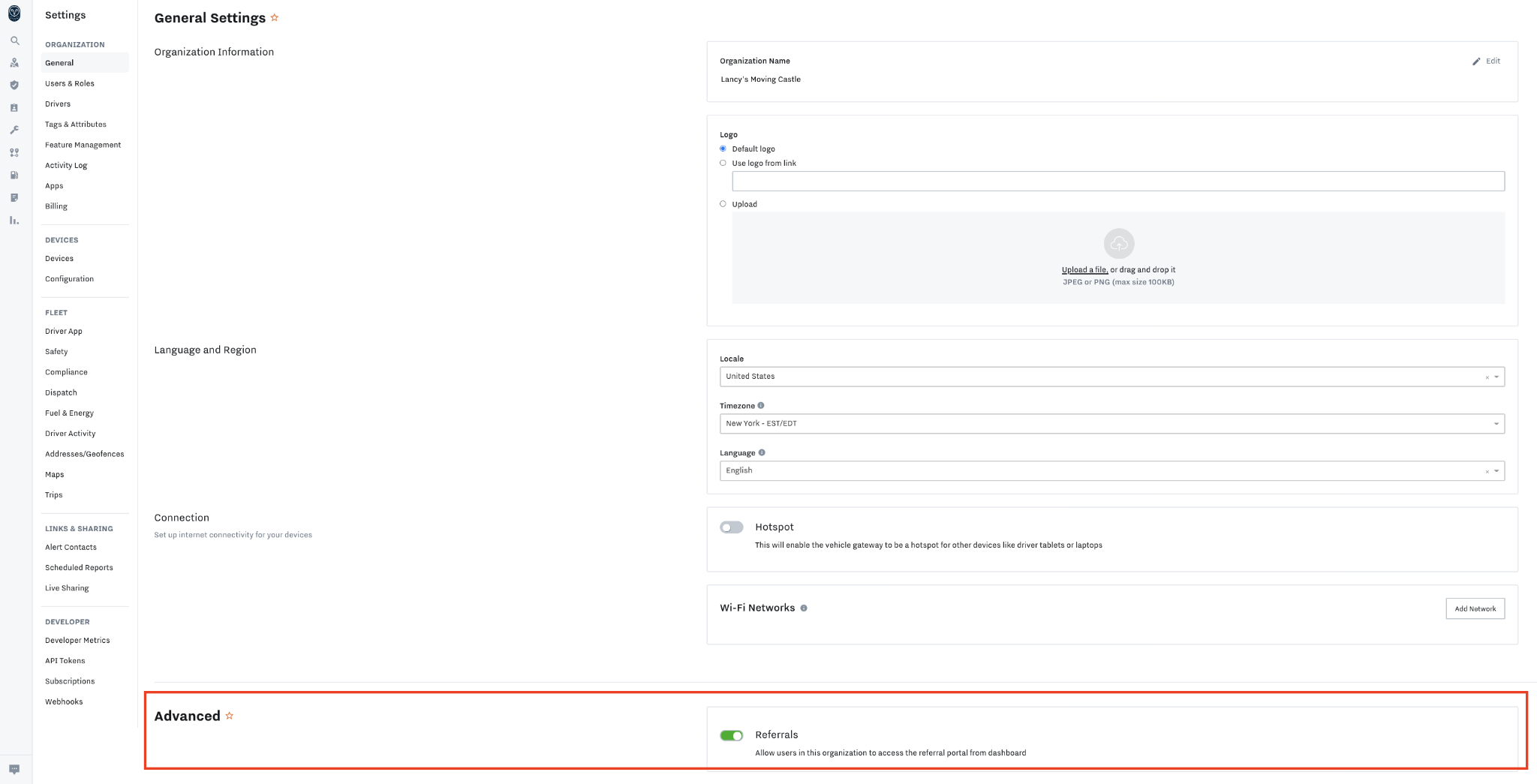Screen dimensions: 1537x784
Task: Click the Upload a file link
Action: (1084, 270)
